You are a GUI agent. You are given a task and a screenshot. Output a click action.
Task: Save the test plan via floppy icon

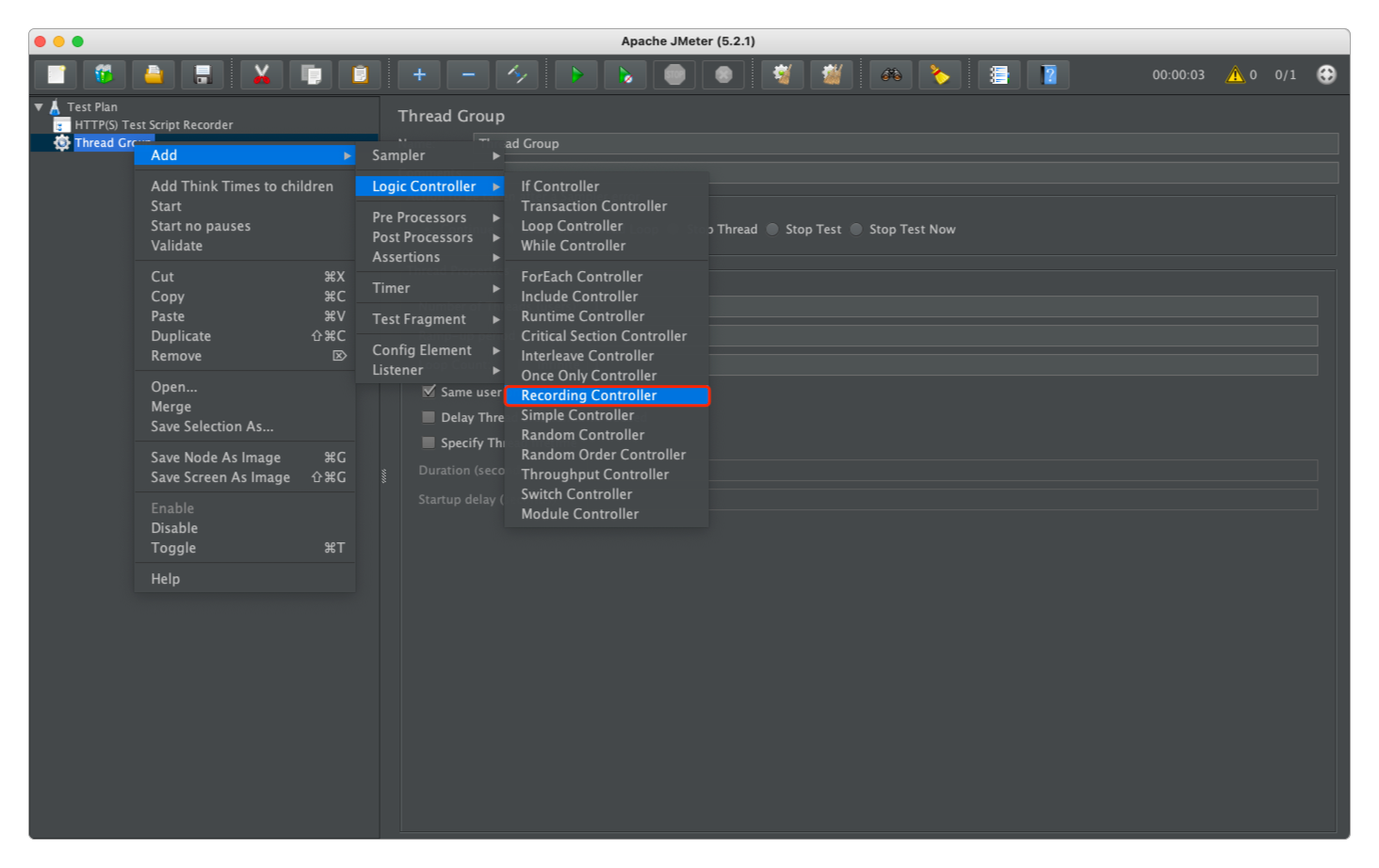pos(203,74)
